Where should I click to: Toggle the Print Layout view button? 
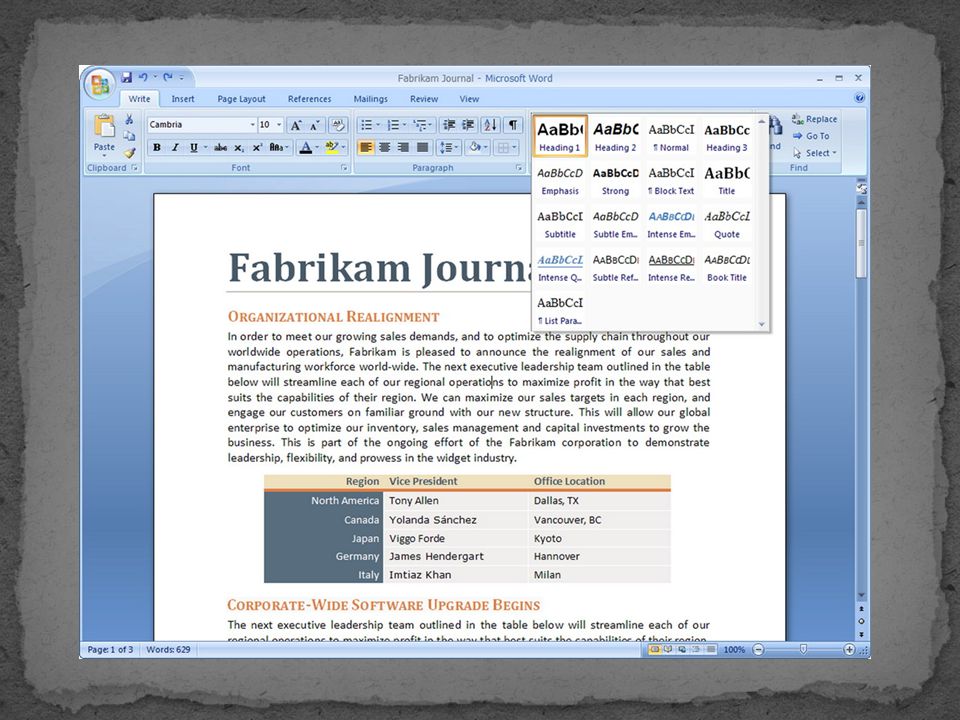click(x=654, y=650)
